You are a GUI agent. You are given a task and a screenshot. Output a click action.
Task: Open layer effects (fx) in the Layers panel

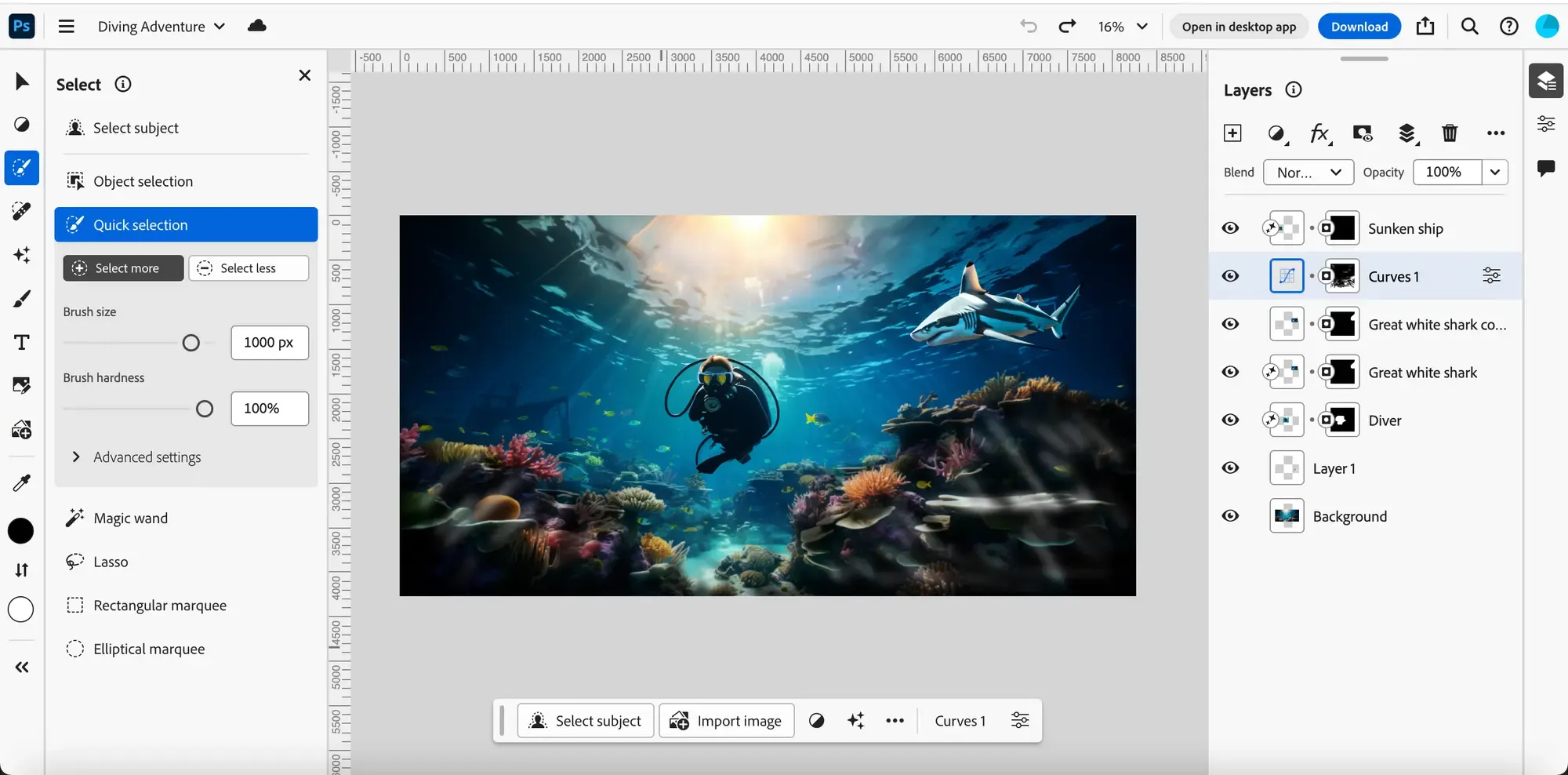pos(1320,133)
